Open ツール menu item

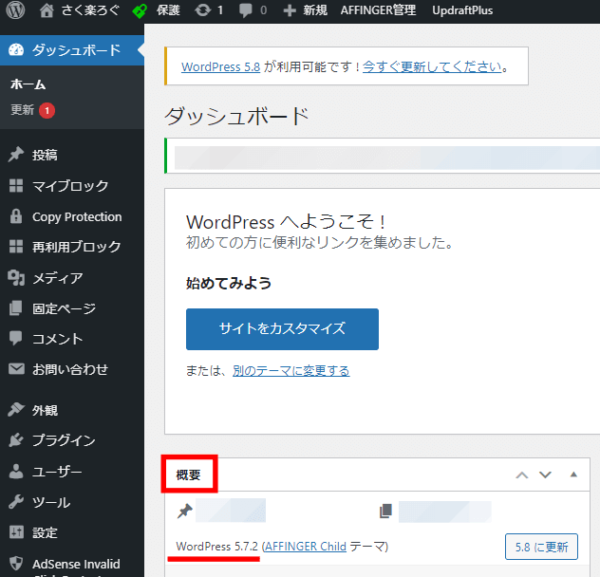[x=51, y=502]
